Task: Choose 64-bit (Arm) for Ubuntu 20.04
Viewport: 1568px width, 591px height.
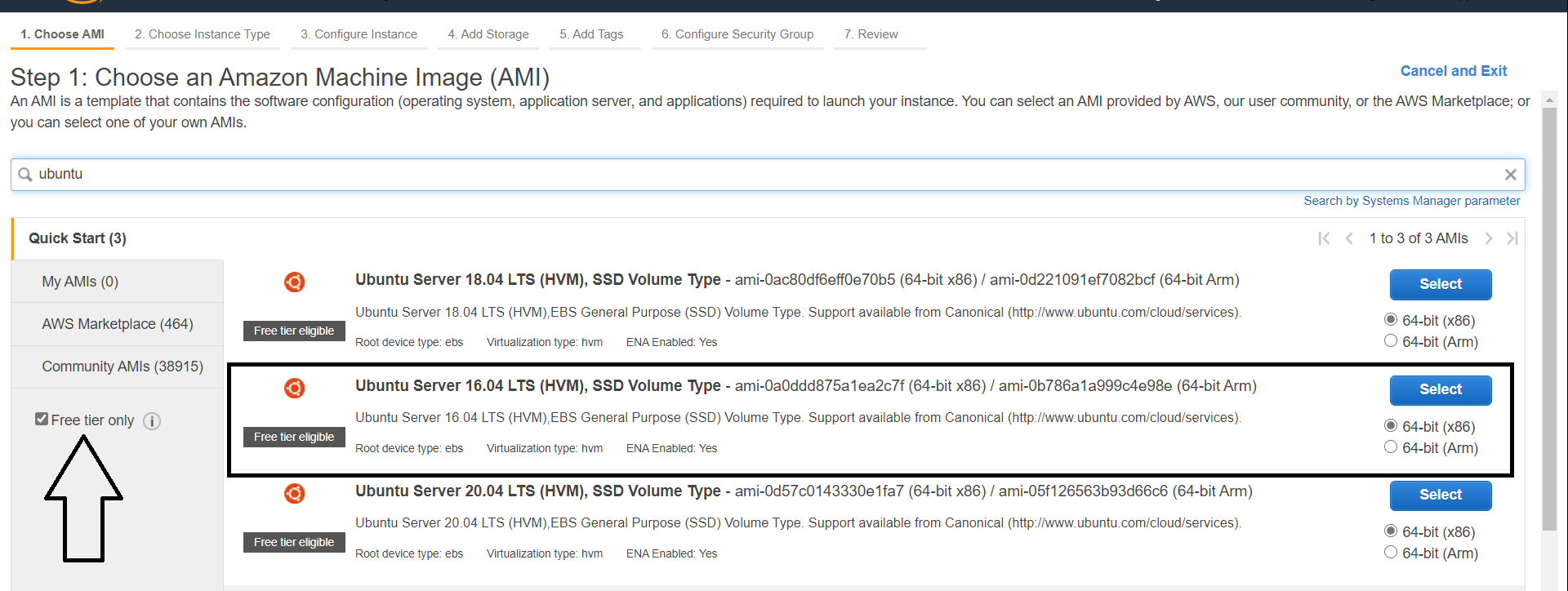Action: click(x=1391, y=553)
